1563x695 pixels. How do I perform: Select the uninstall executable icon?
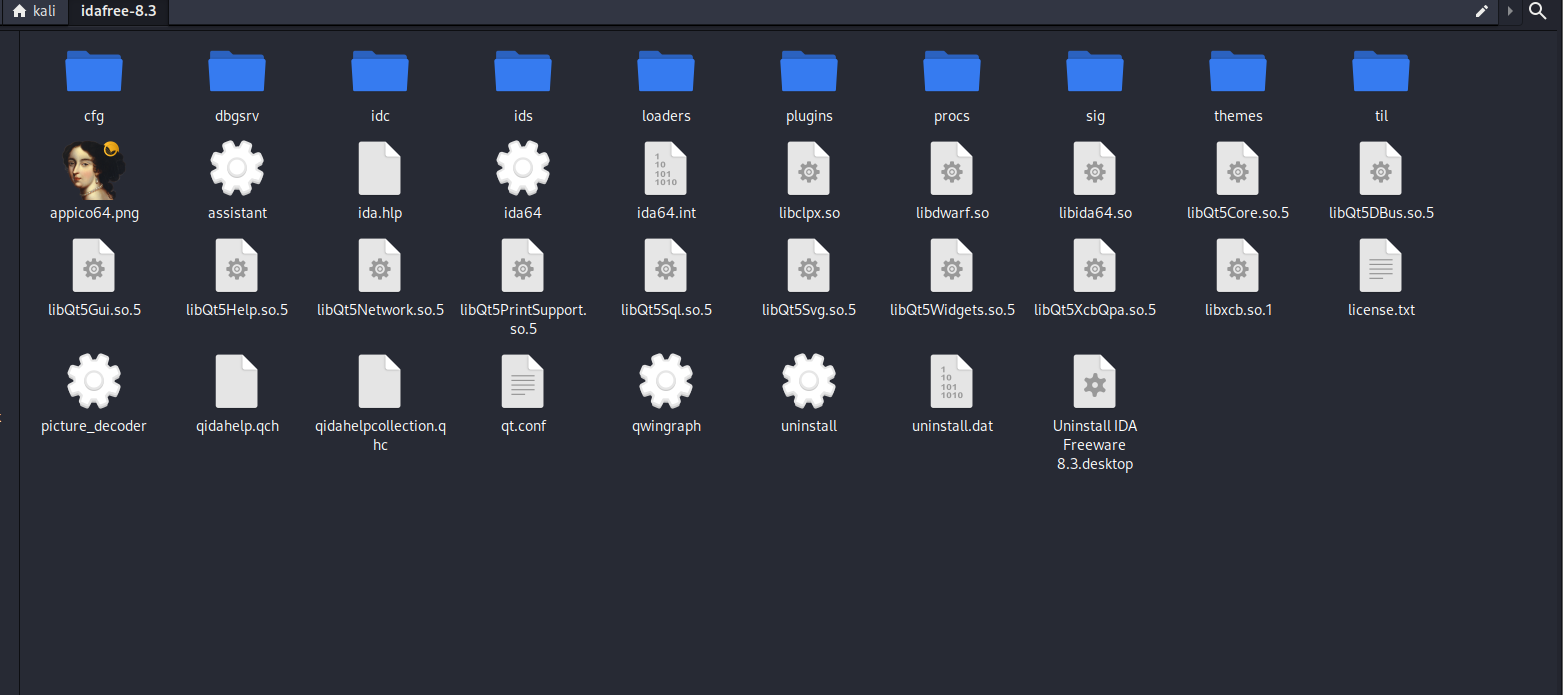point(809,382)
